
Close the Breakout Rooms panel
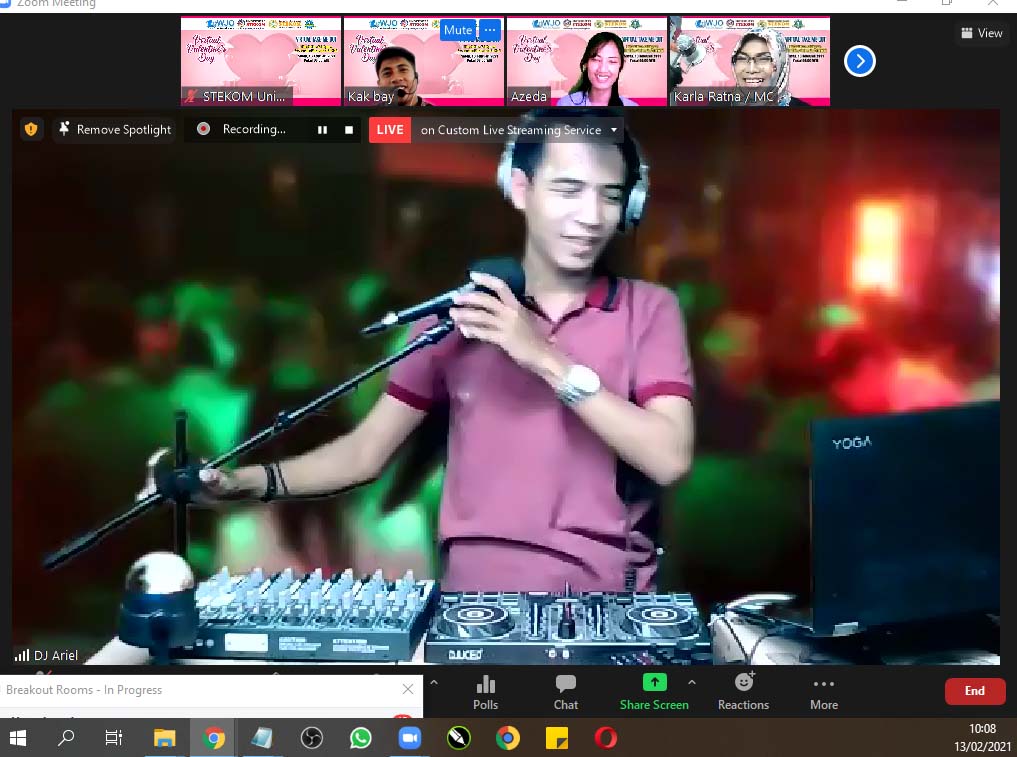coord(408,689)
